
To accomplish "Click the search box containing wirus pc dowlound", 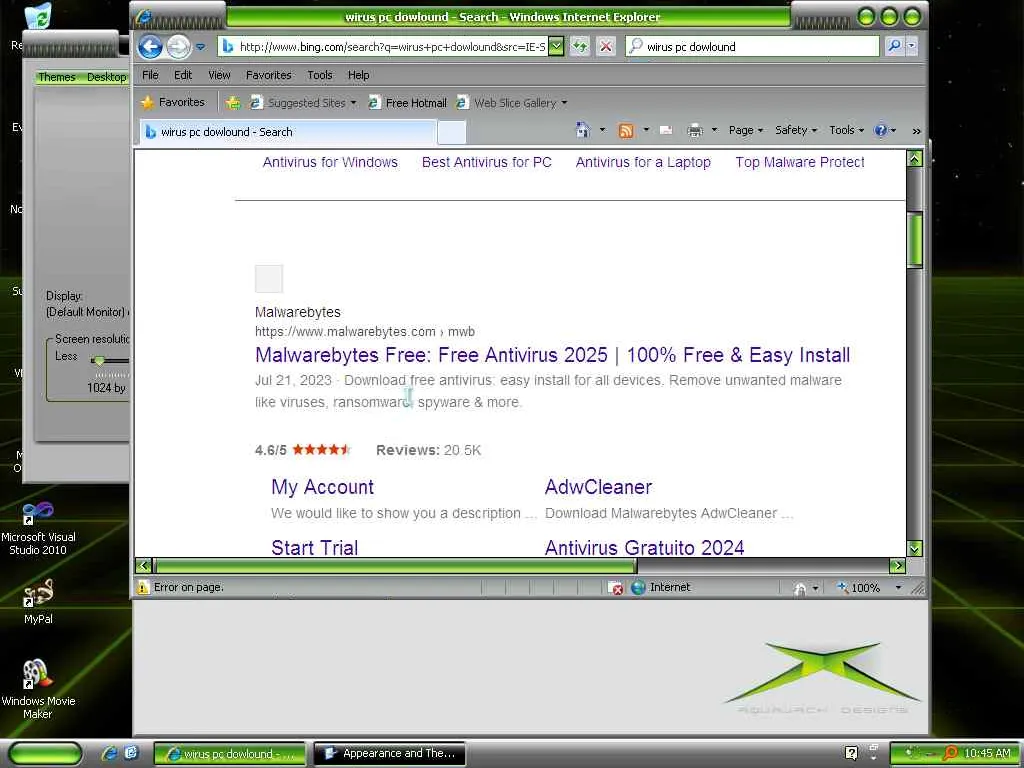I will point(752,46).
